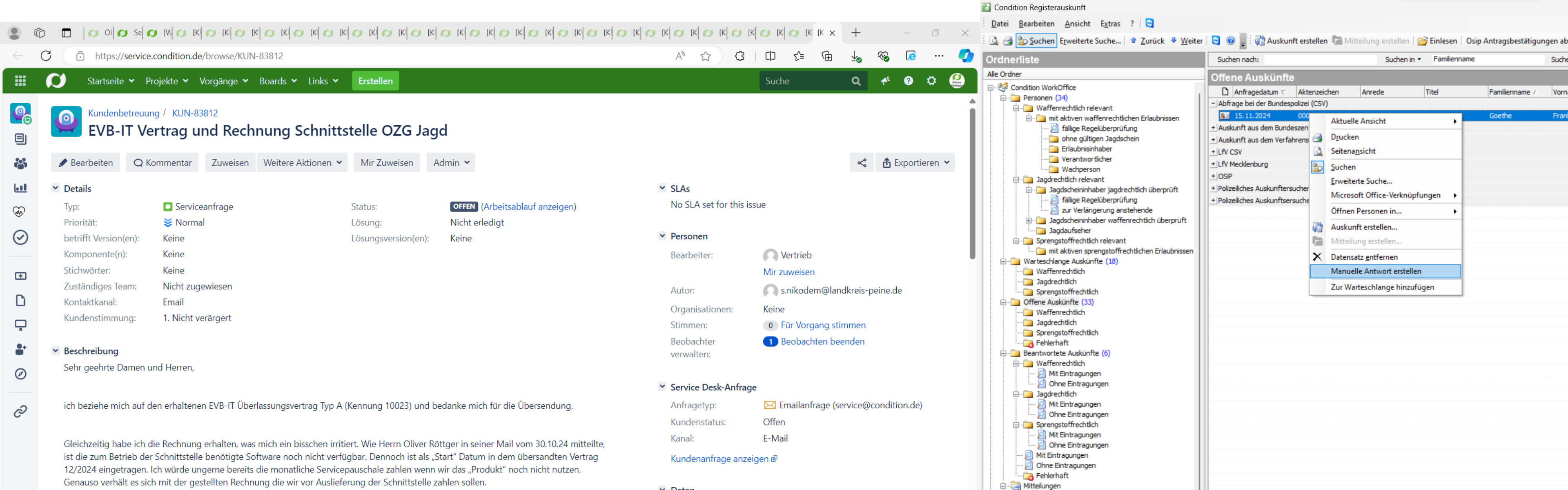
Task: Click the Jira share issue icon
Action: click(x=861, y=163)
